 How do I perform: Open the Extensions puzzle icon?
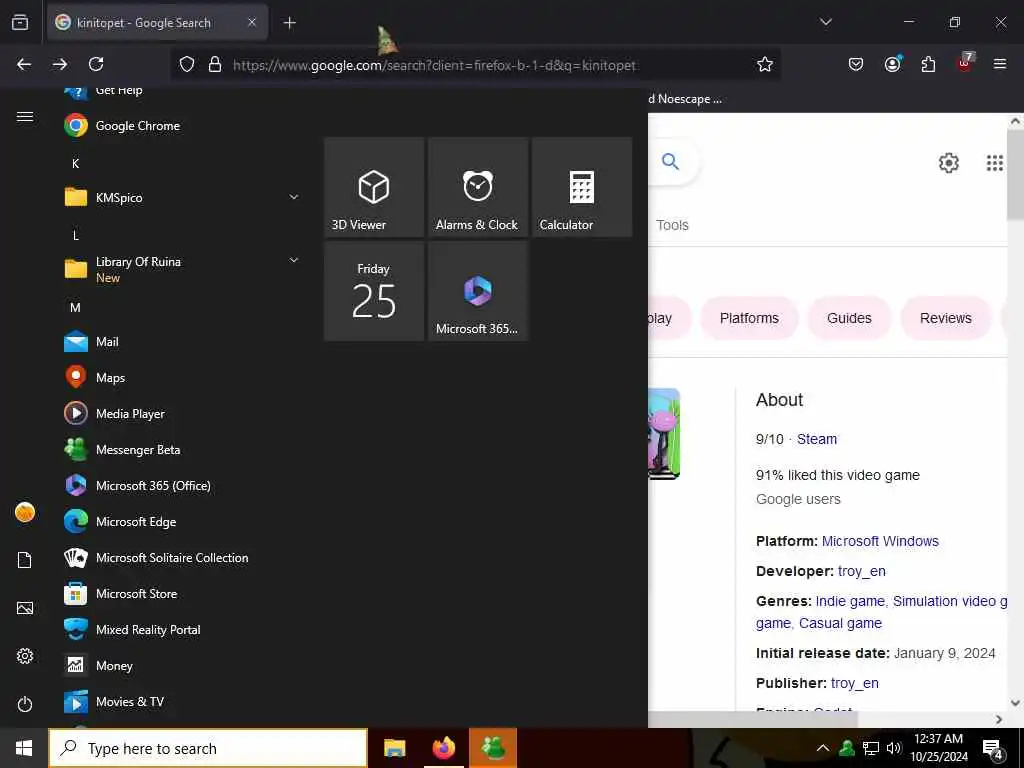click(928, 64)
